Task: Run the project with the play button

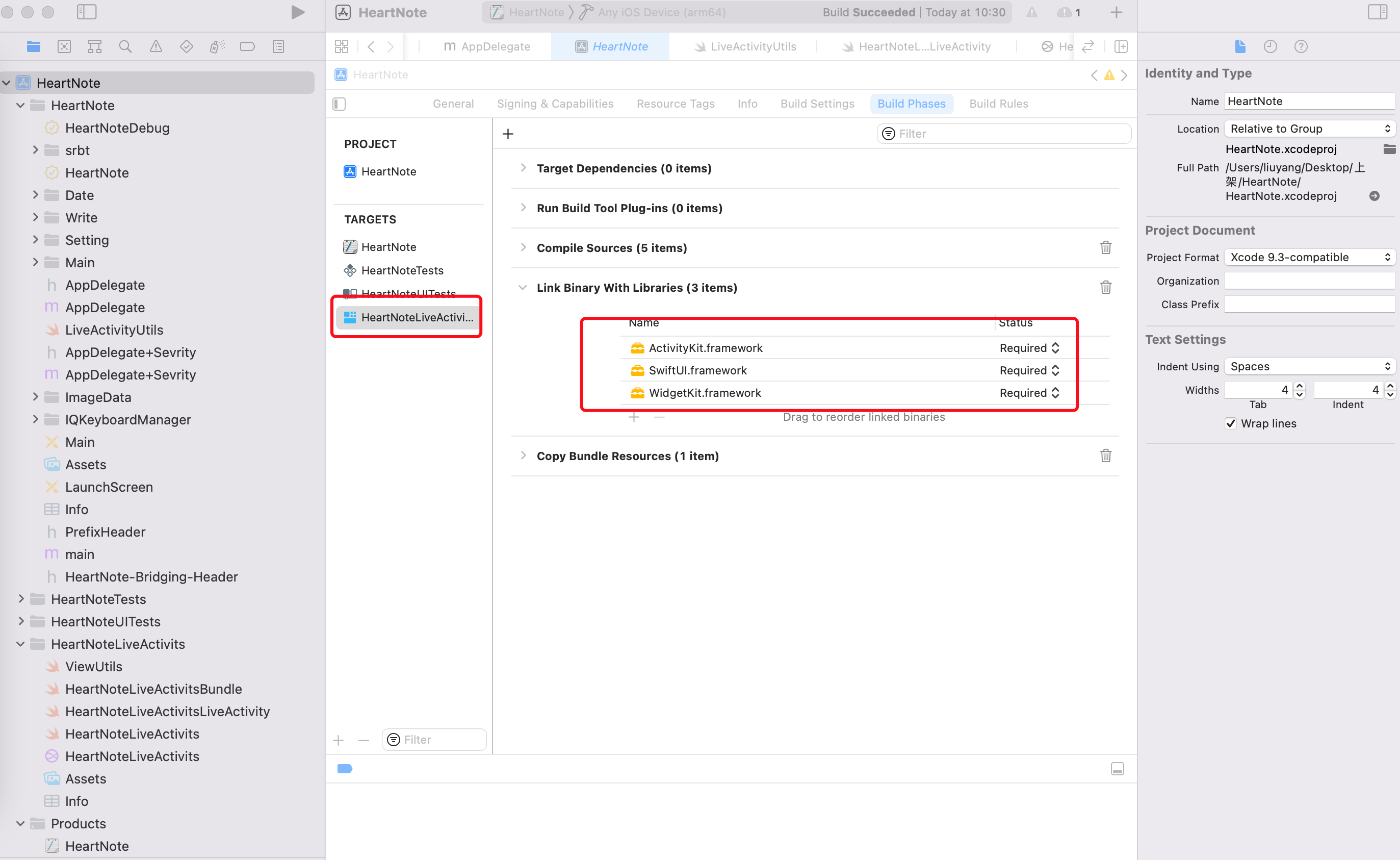Action: pos(297,13)
